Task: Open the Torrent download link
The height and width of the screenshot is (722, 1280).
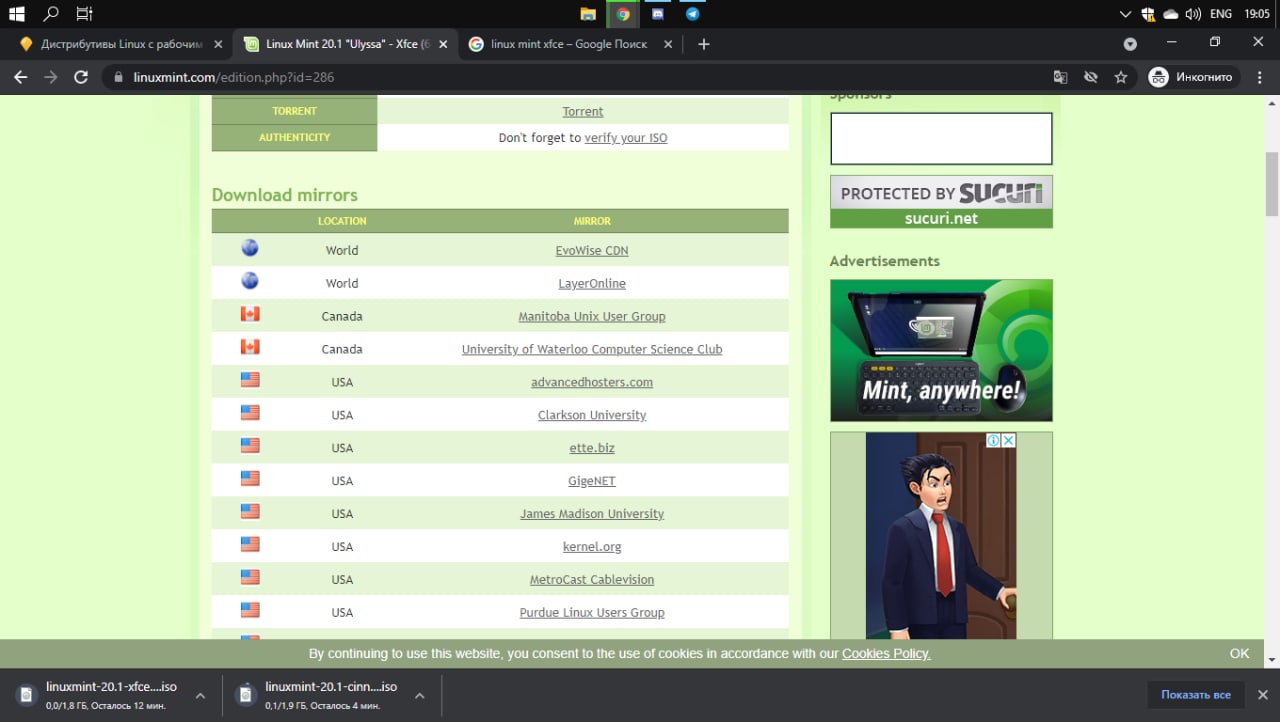Action: [583, 111]
